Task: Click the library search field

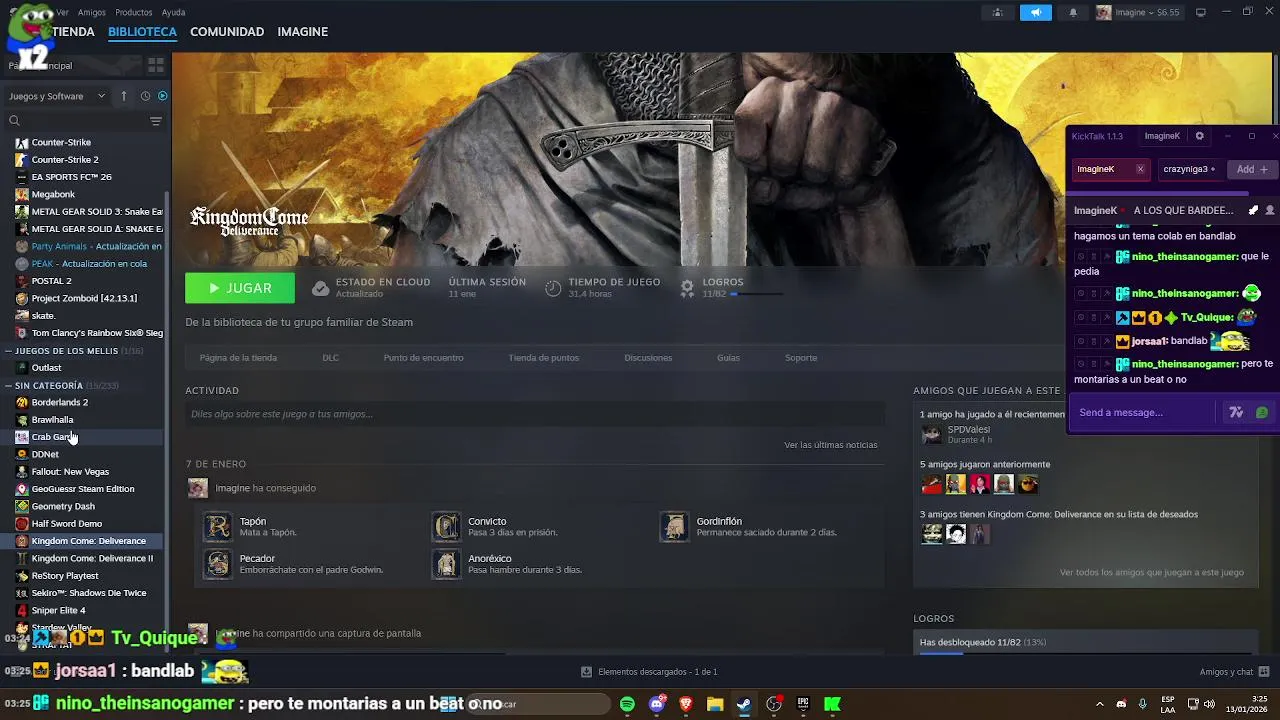Action: click(78, 121)
